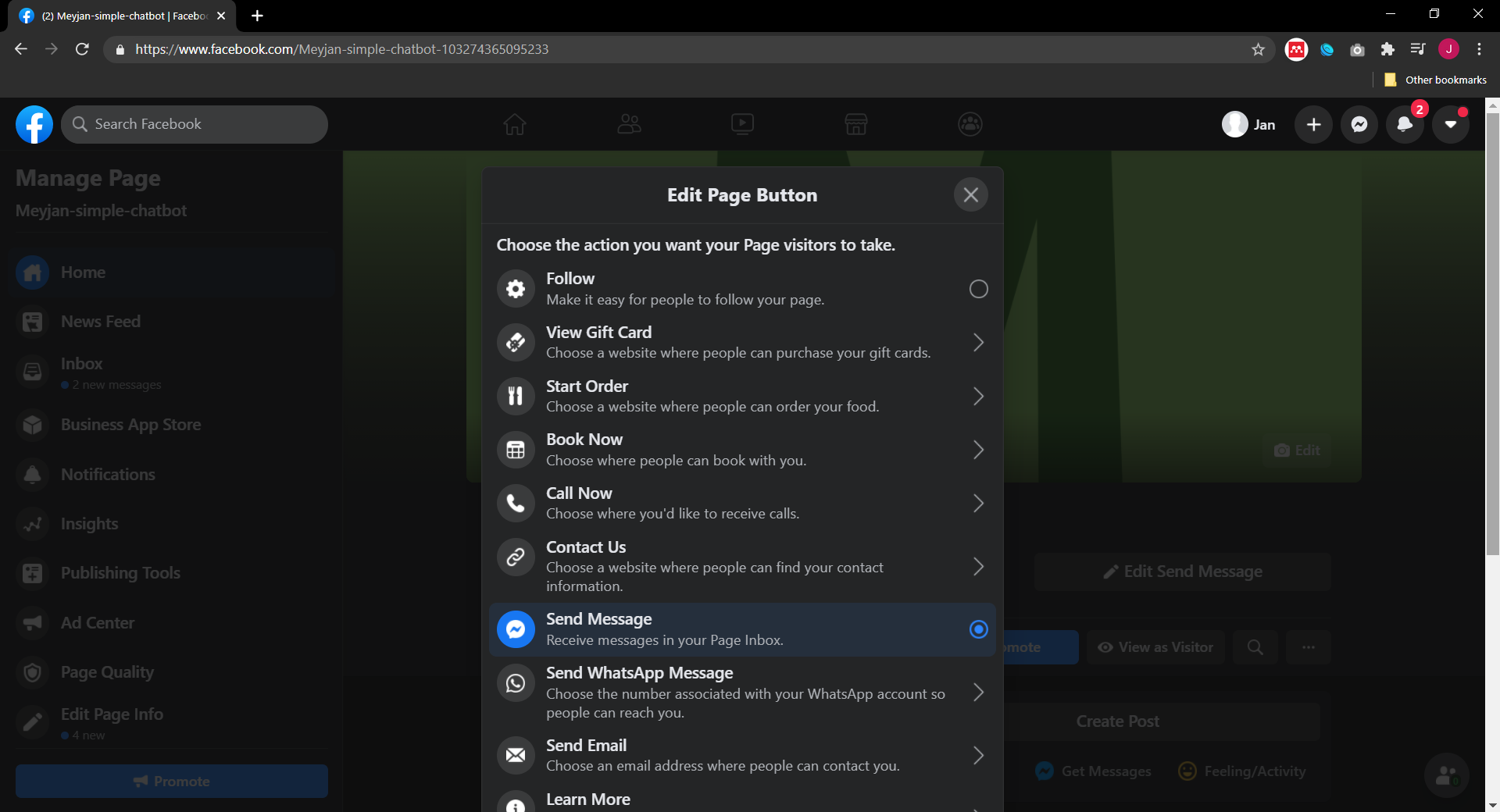Click the Edit Send Message button

click(x=1183, y=572)
